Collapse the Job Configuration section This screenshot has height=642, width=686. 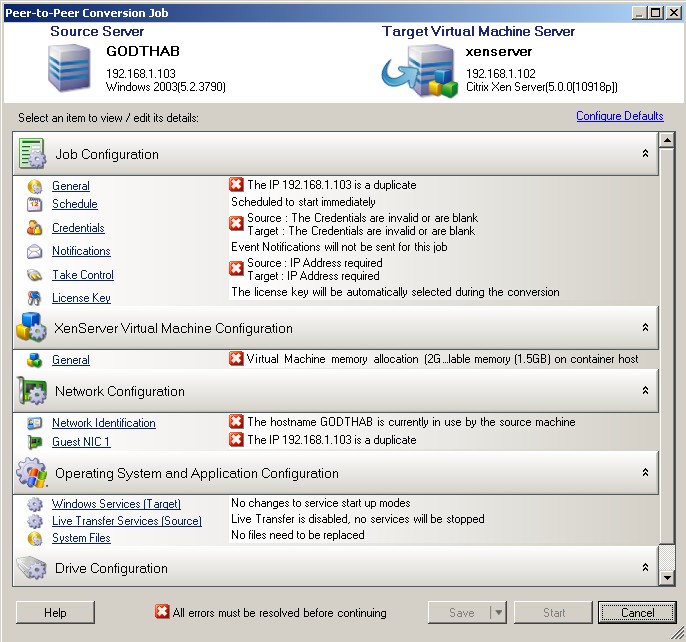pyautogui.click(x=645, y=154)
